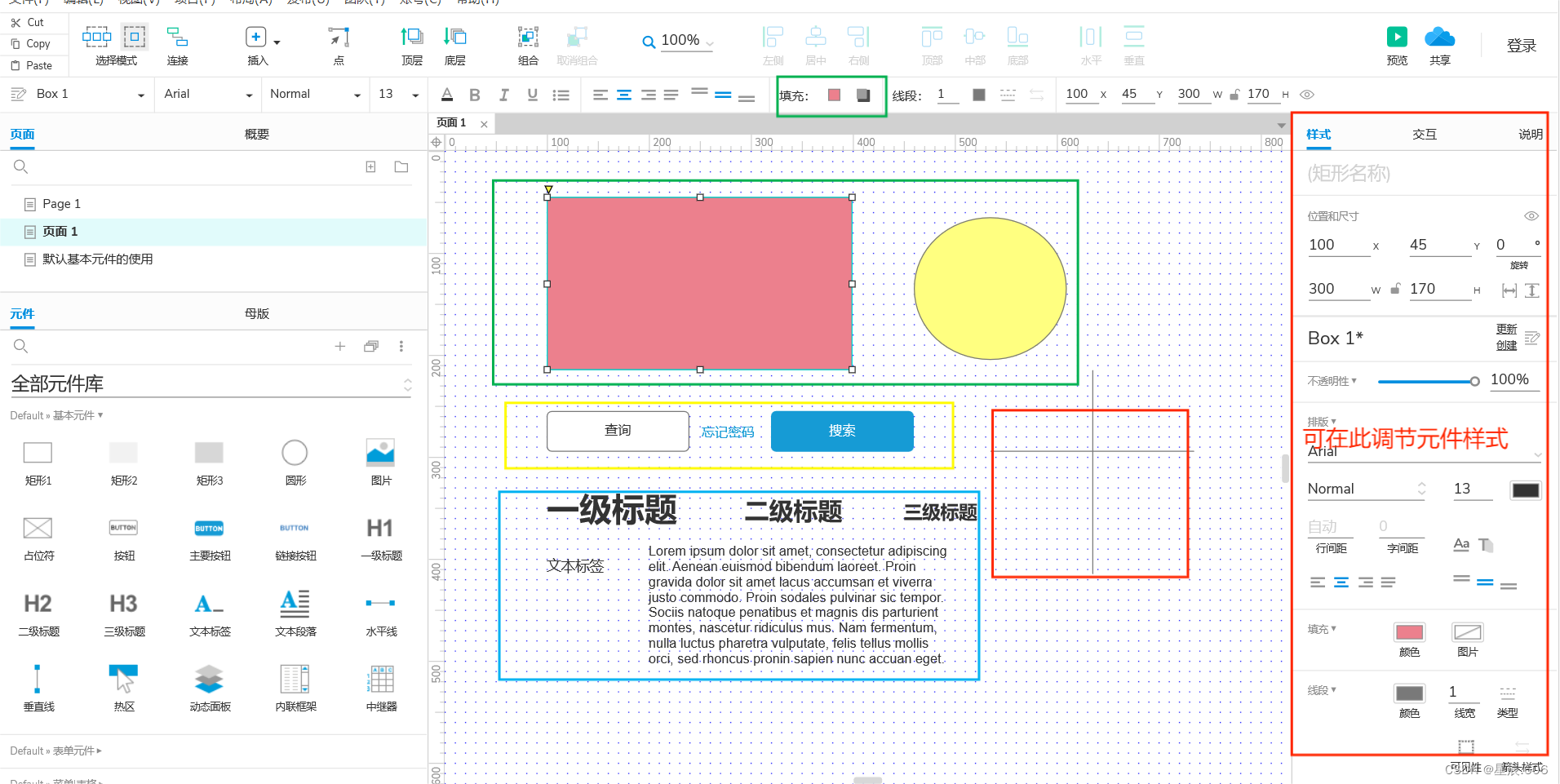
Task: Select the 主要按钮 primary button widget
Action: [209, 538]
